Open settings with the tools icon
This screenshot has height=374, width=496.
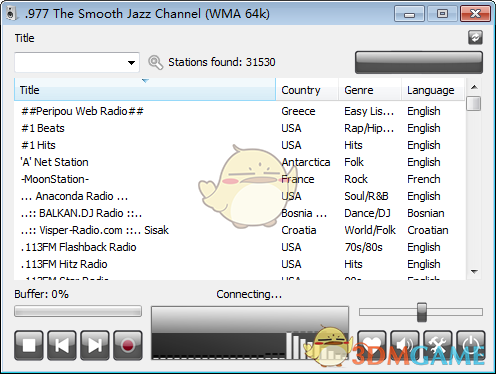point(438,345)
